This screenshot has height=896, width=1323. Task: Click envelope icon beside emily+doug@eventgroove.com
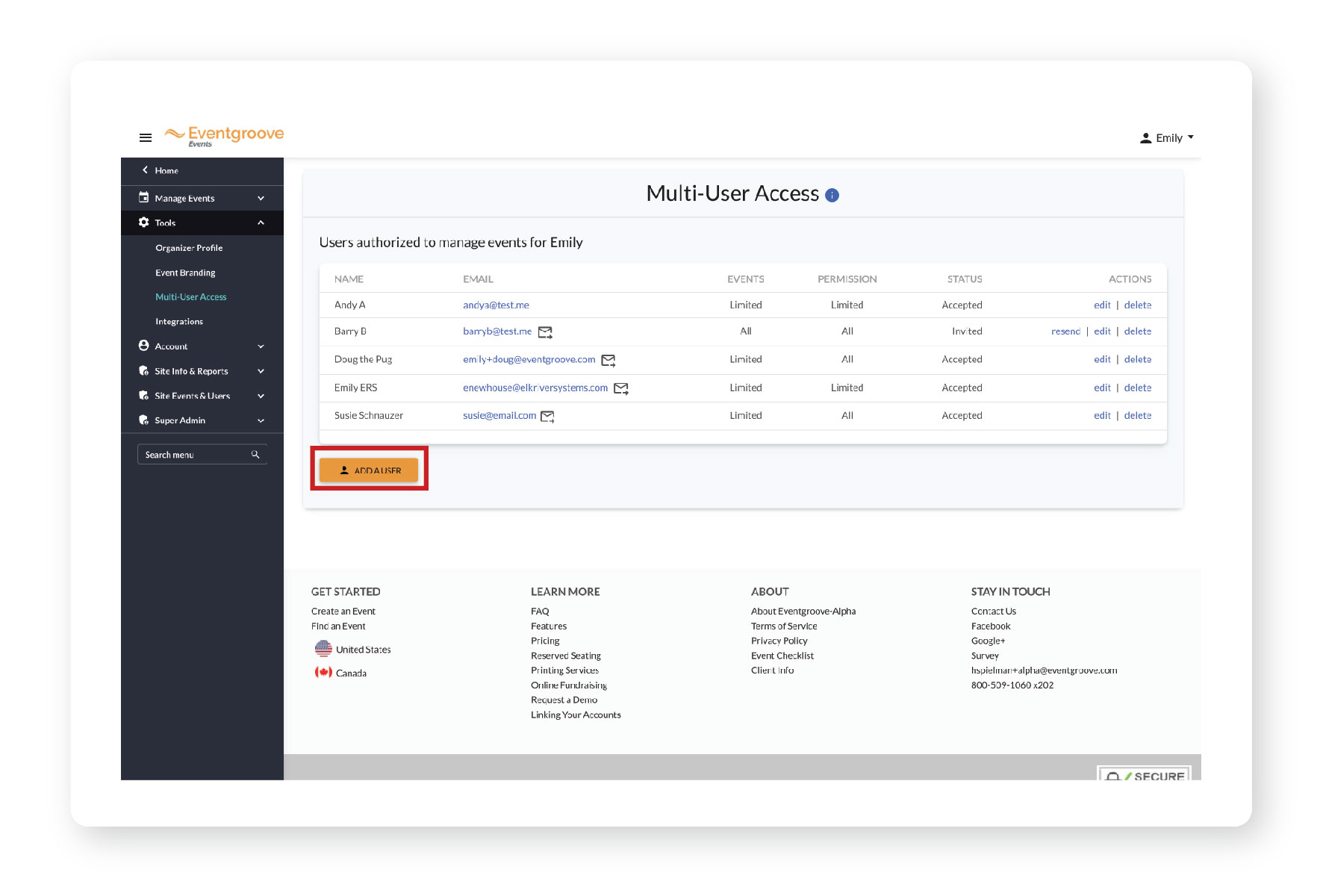(608, 361)
